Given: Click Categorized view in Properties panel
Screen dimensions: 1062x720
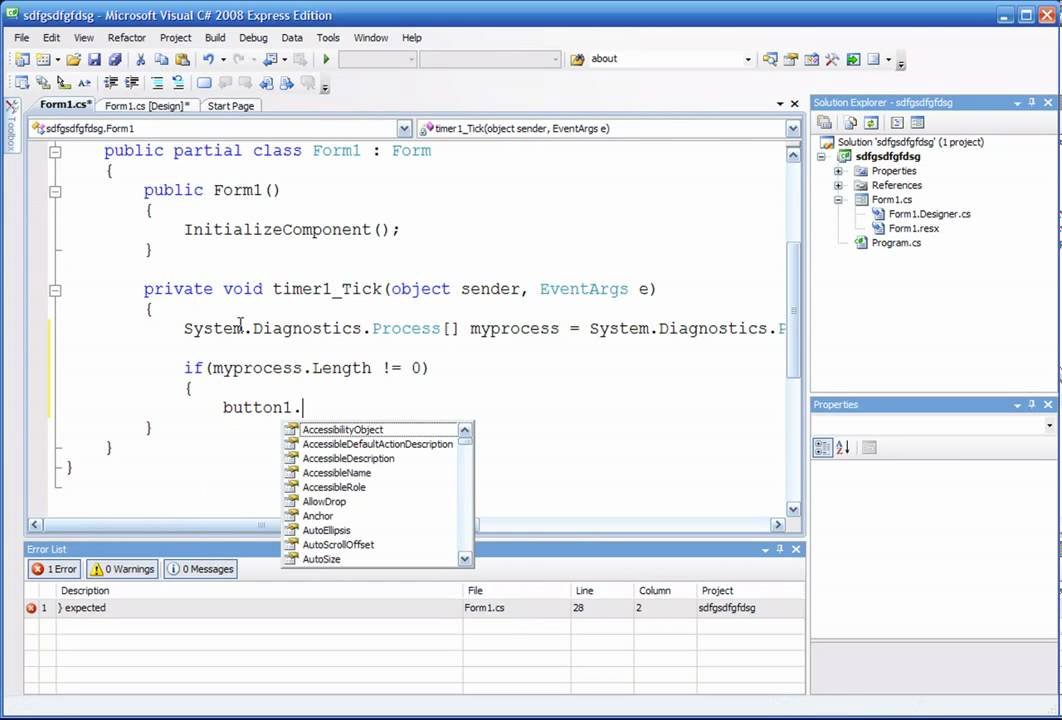Looking at the screenshot, I should click(x=823, y=448).
